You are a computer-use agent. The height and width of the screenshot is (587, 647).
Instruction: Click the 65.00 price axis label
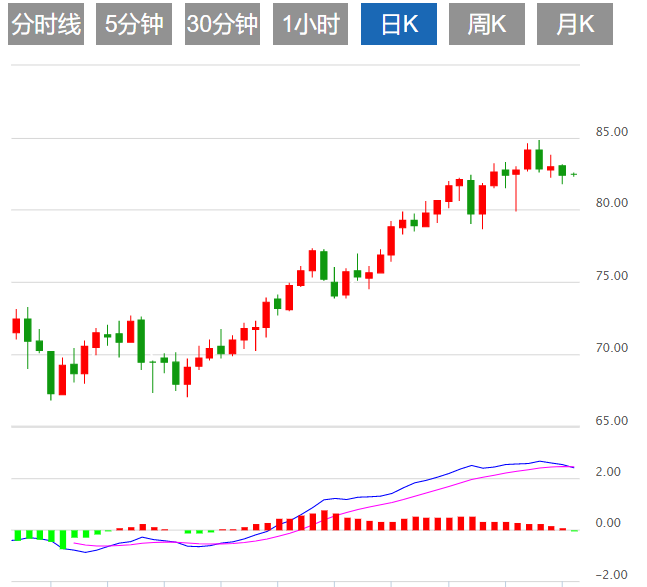coord(611,421)
